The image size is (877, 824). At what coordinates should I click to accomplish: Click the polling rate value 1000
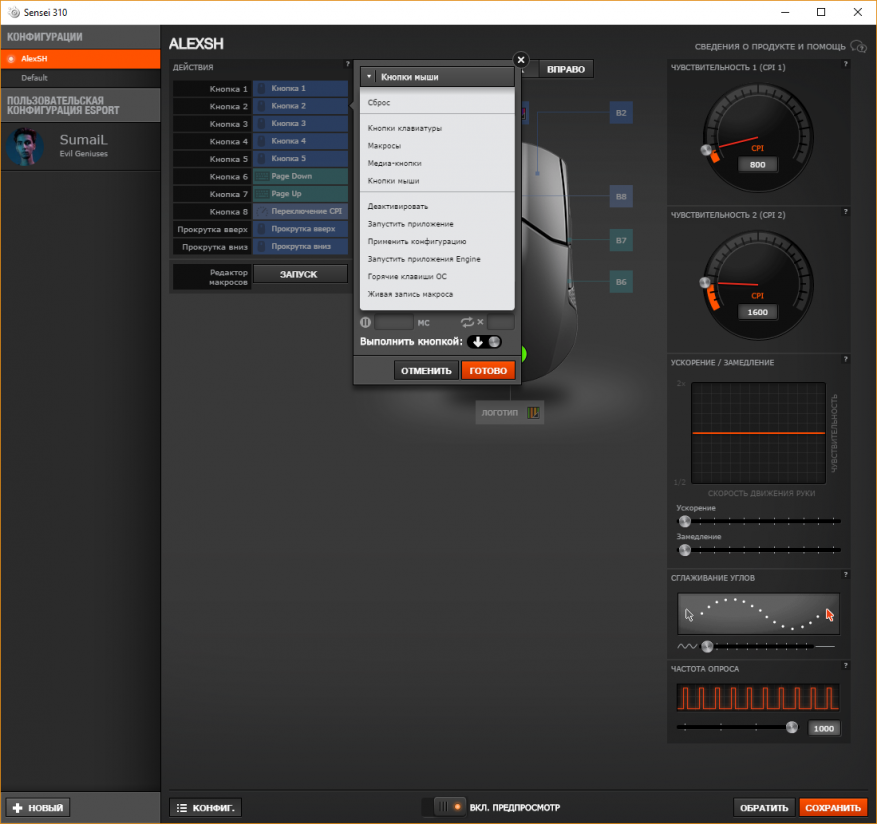(824, 728)
